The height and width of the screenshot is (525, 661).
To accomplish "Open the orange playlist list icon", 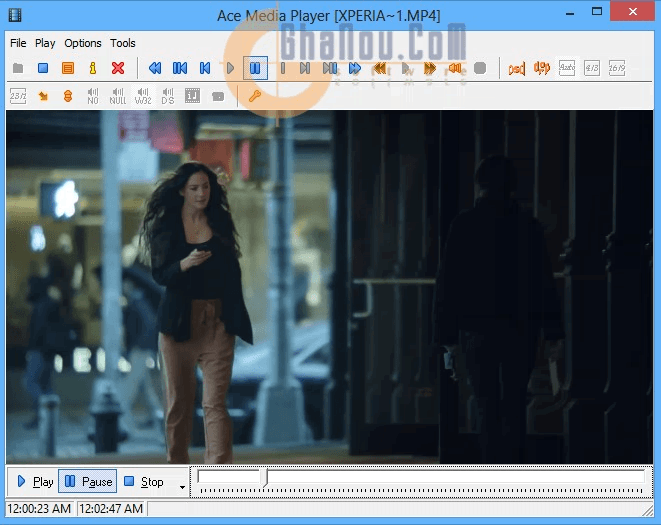I will pos(68,68).
